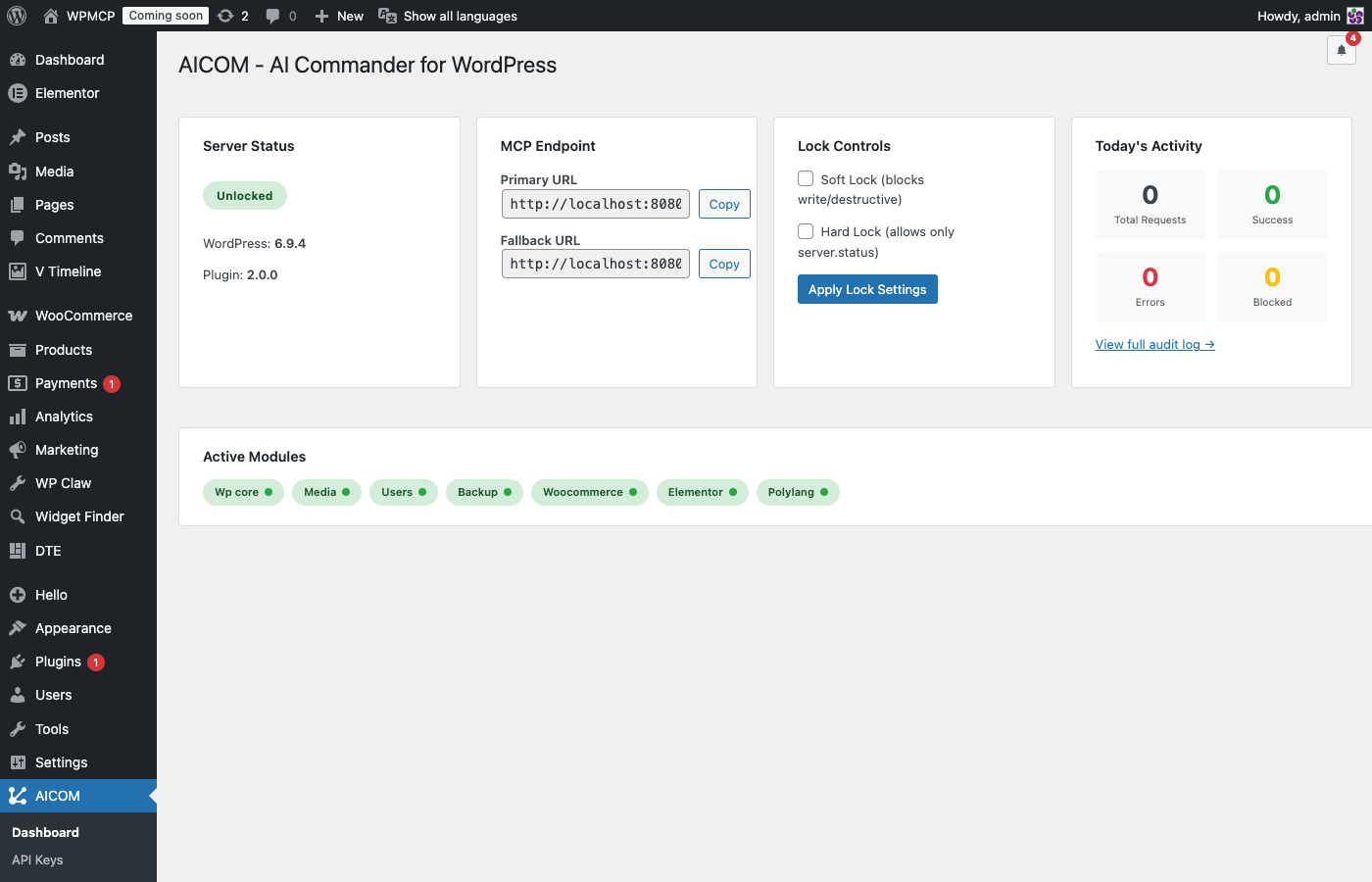Image resolution: width=1372 pixels, height=882 pixels.
Task: Click the Primary URL input field
Action: click(596, 204)
